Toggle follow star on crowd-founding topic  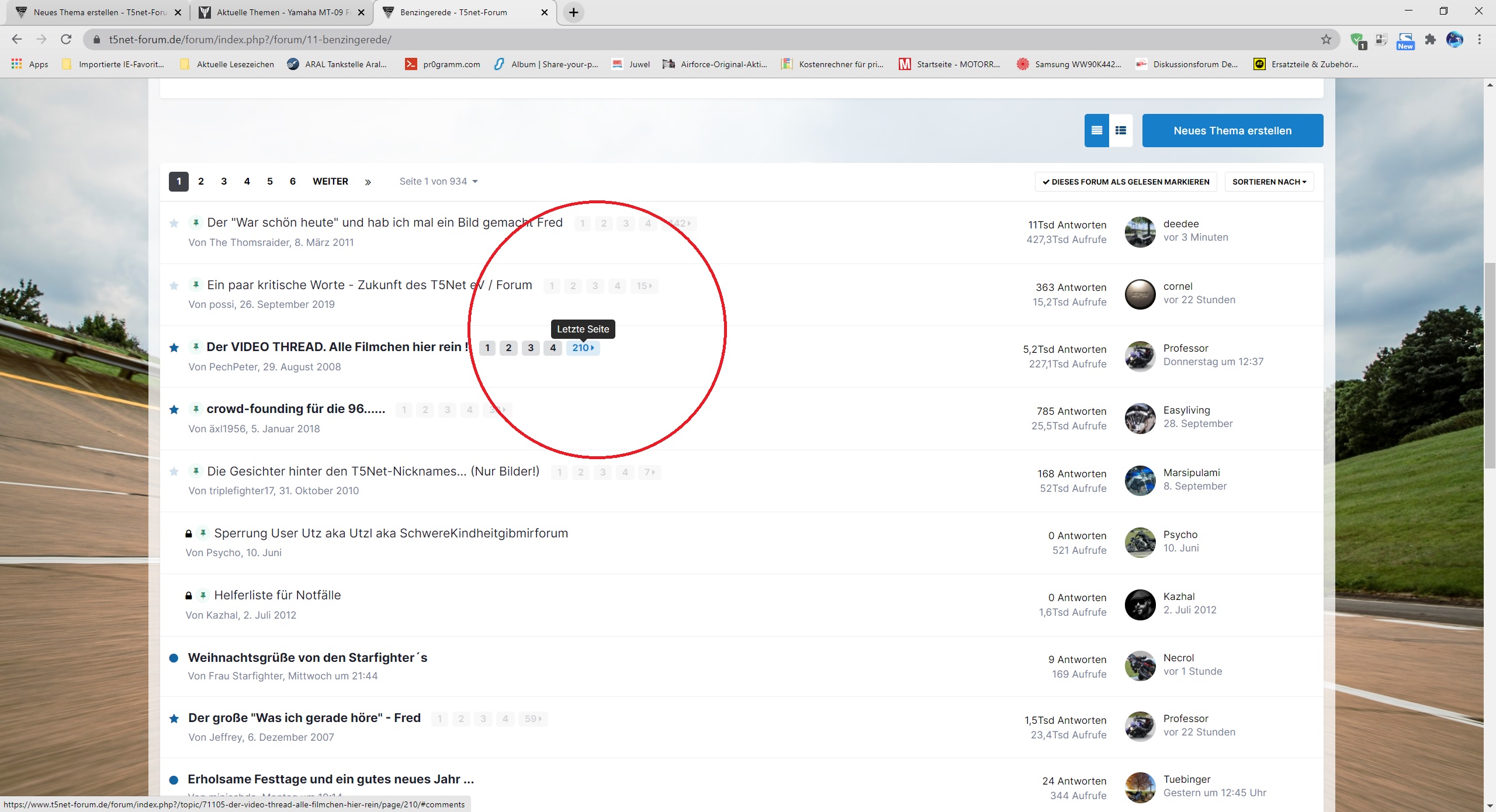click(x=174, y=410)
